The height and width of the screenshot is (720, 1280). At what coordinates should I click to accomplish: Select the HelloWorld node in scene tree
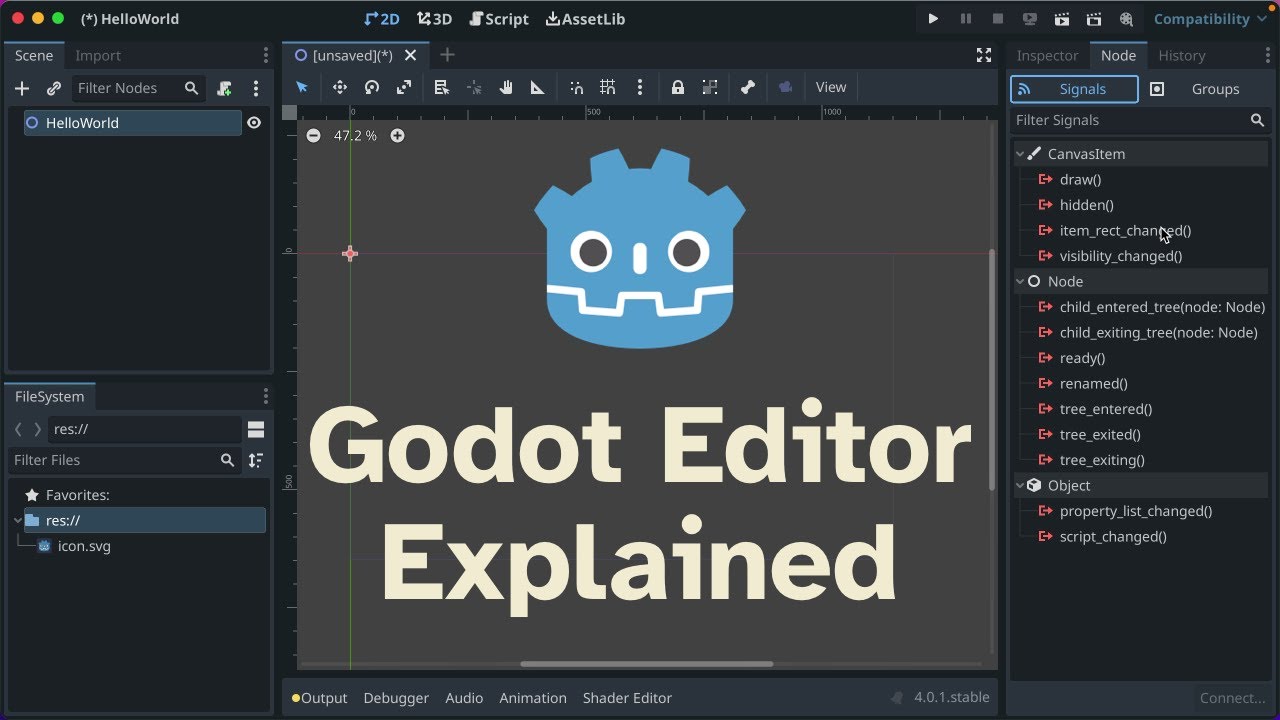[132, 123]
